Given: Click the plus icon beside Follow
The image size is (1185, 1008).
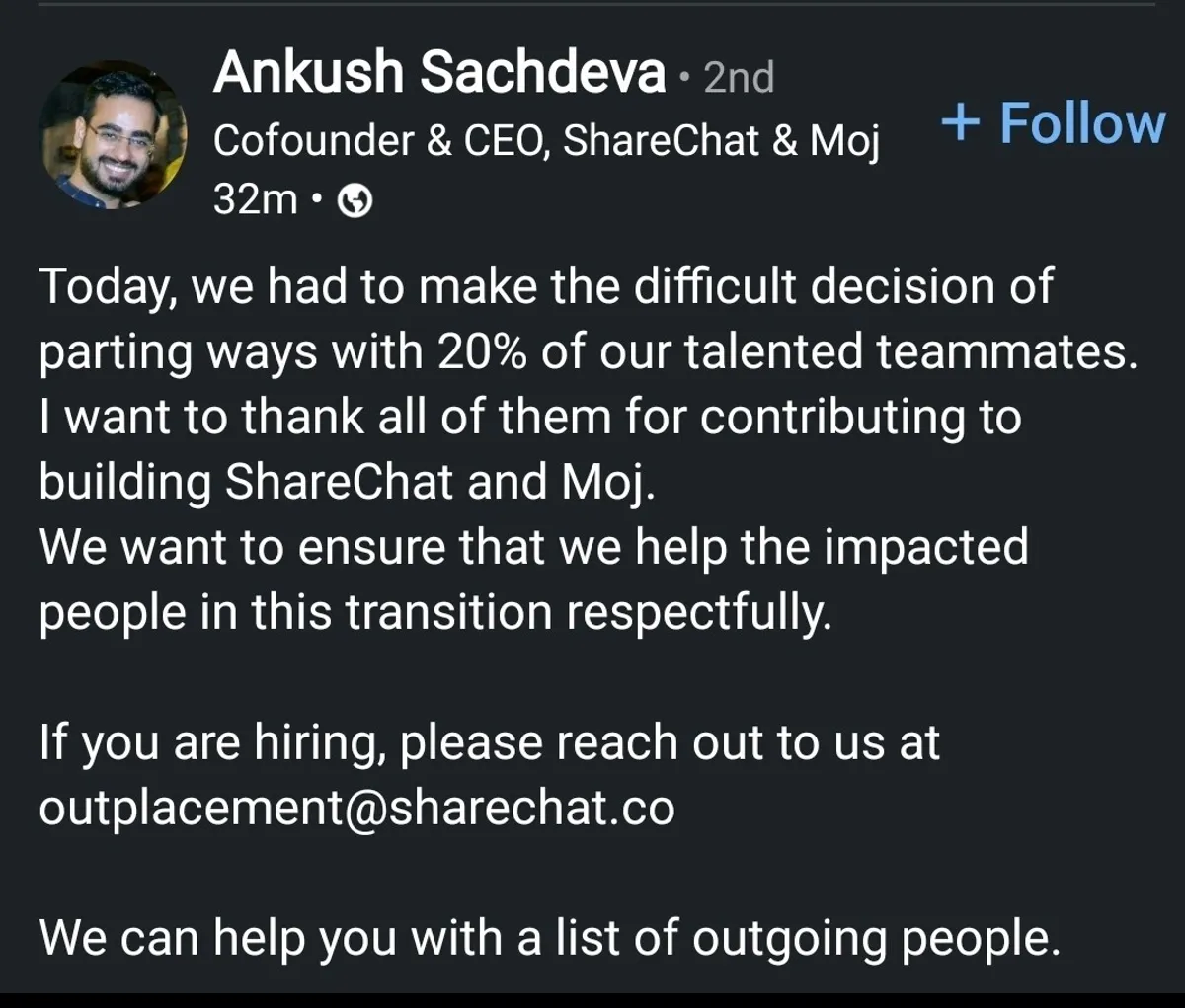Looking at the screenshot, I should (x=961, y=123).
